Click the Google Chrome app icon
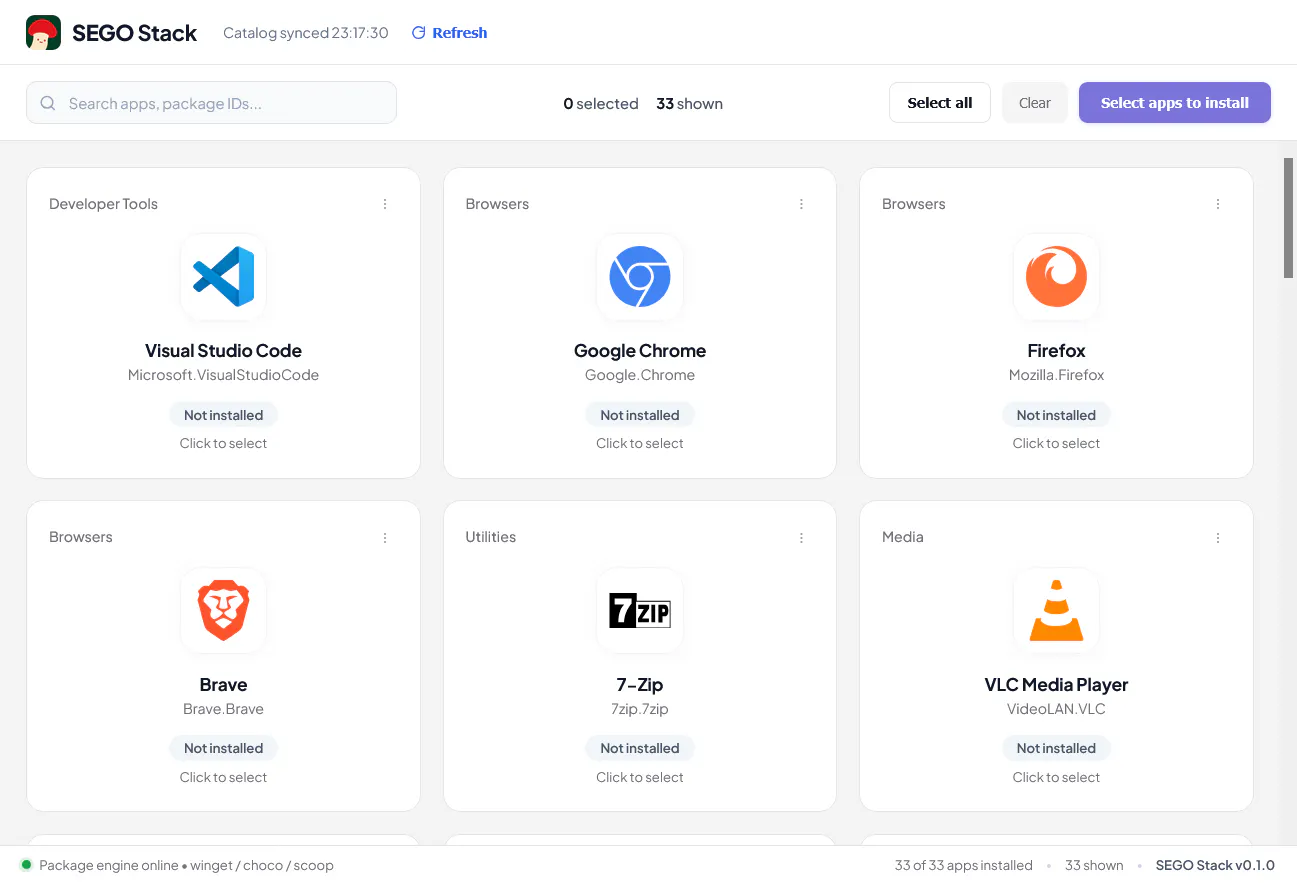 pos(640,277)
